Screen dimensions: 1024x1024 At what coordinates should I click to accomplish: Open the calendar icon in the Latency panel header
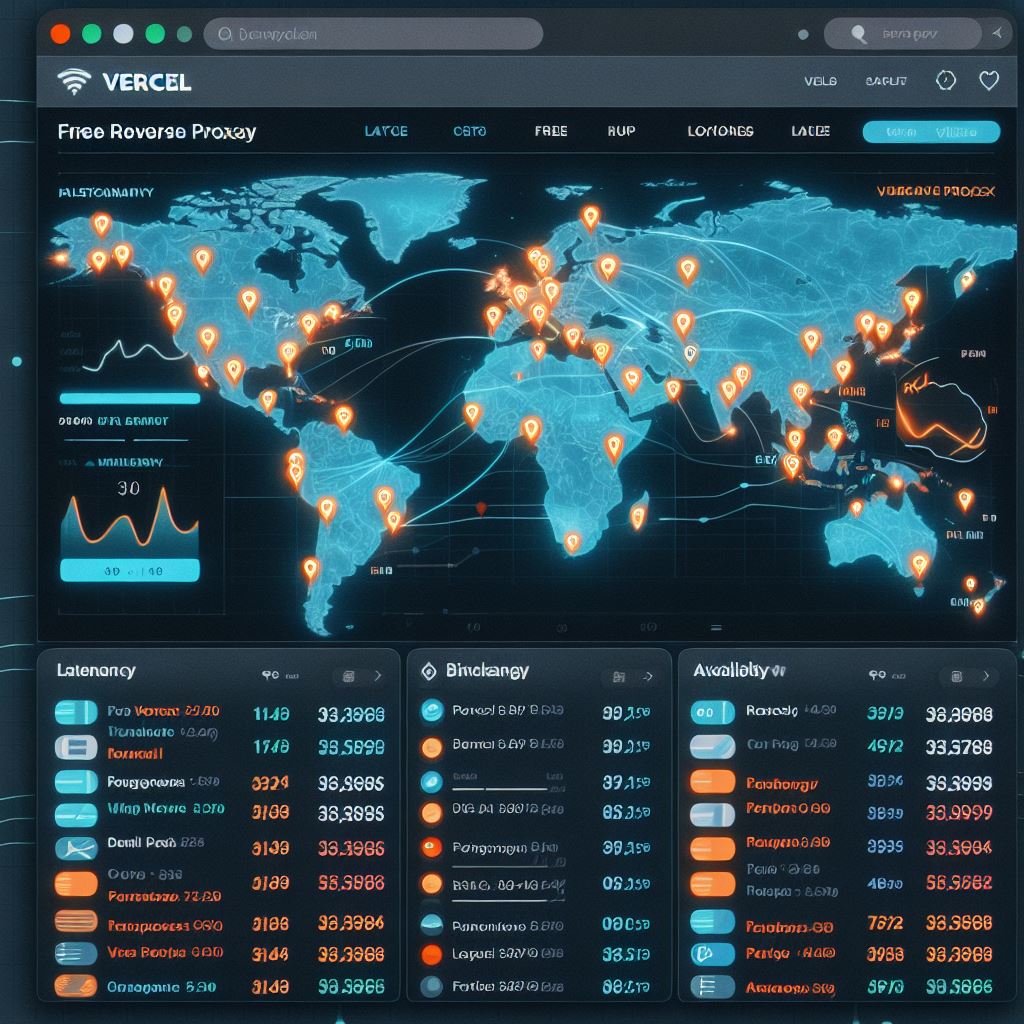pyautogui.click(x=348, y=676)
